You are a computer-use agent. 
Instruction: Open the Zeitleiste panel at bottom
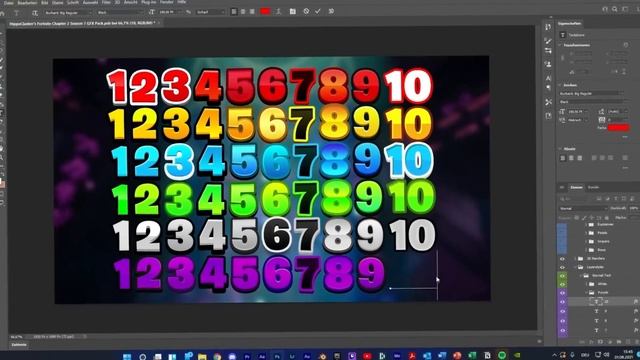coord(19,345)
